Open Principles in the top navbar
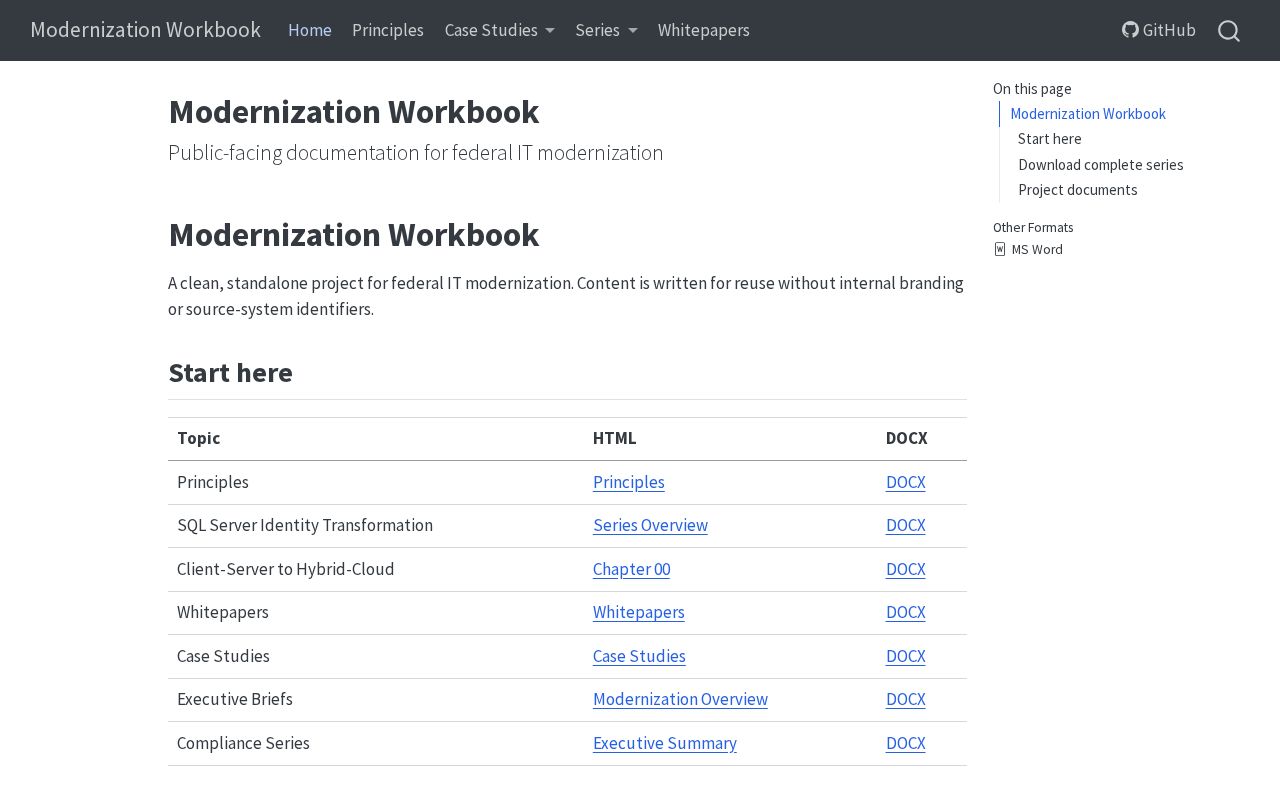Screen dimensions: 1280x800 tap(388, 30)
